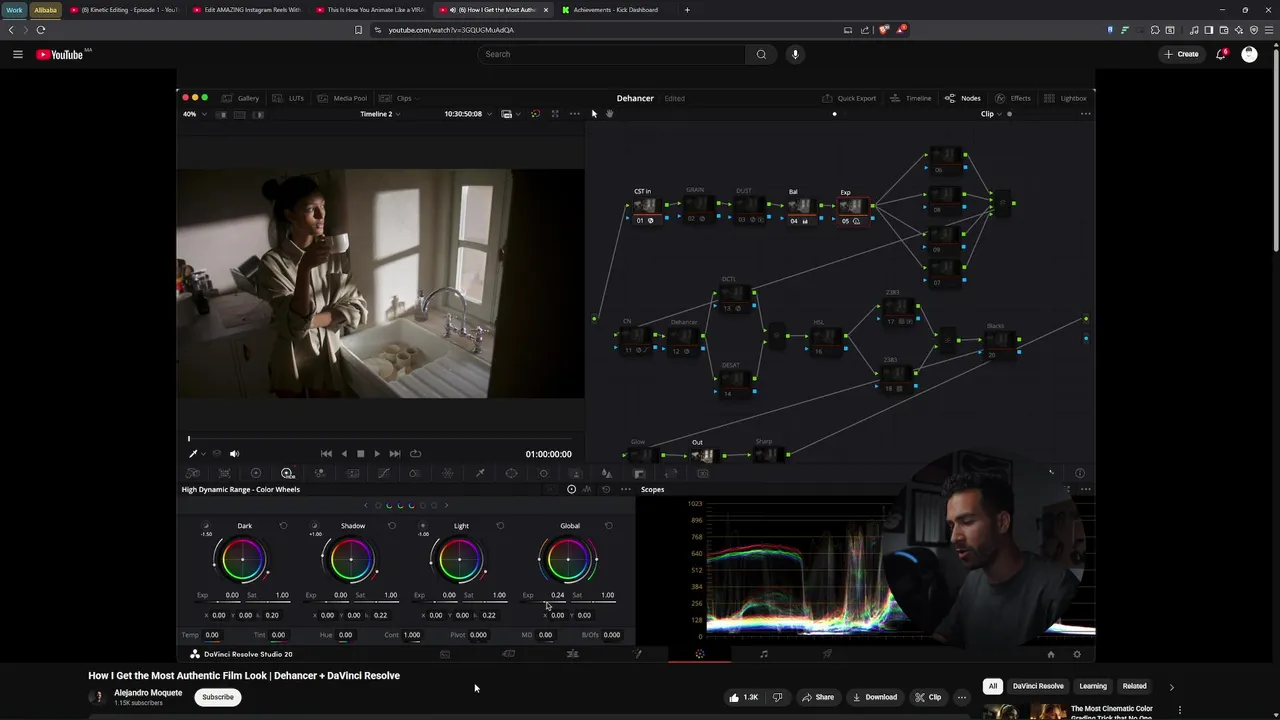
Task: Select the DaVinci Resolve filter chip
Action: click(x=1038, y=686)
